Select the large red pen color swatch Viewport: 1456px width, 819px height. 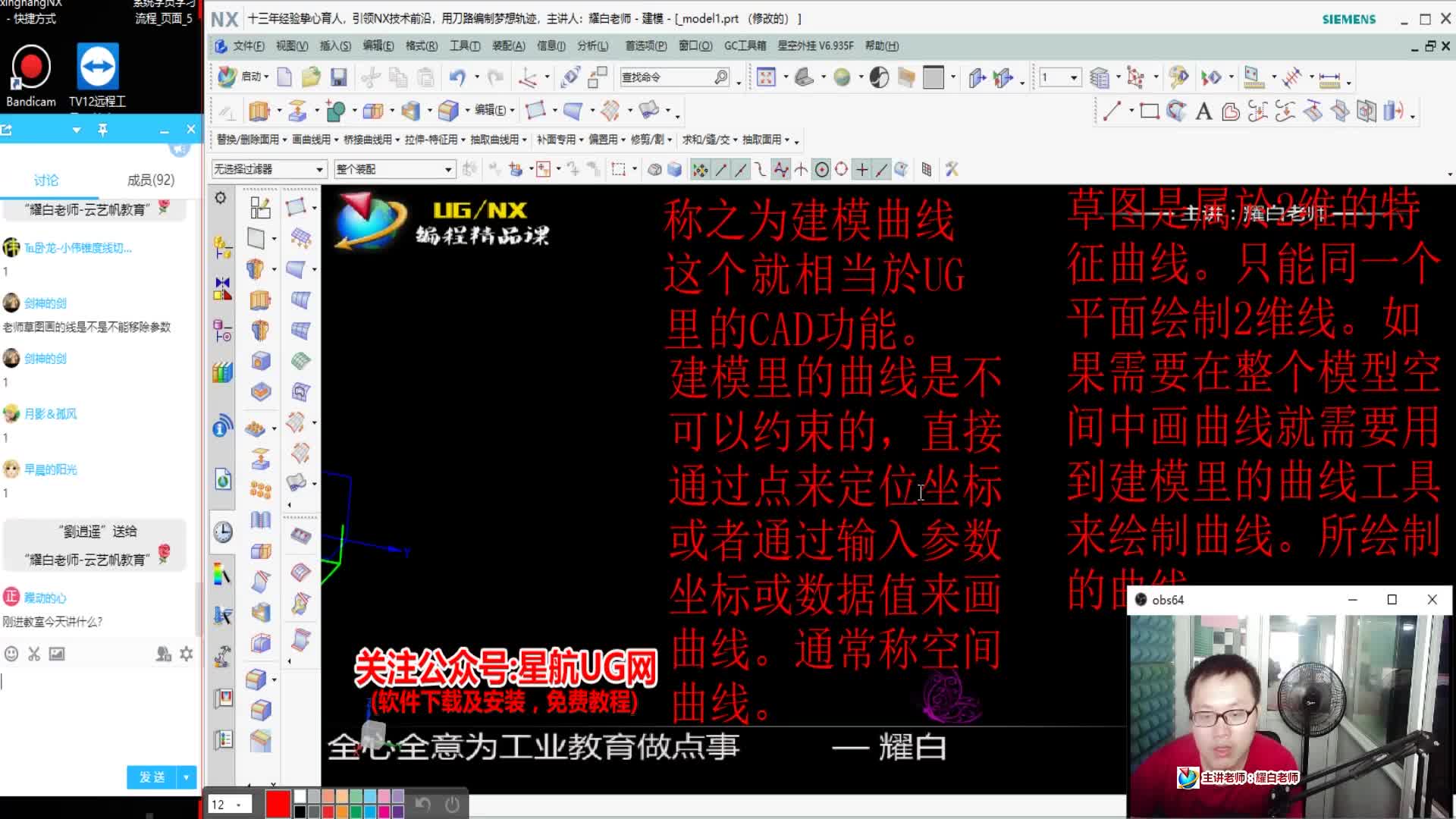tap(278, 804)
